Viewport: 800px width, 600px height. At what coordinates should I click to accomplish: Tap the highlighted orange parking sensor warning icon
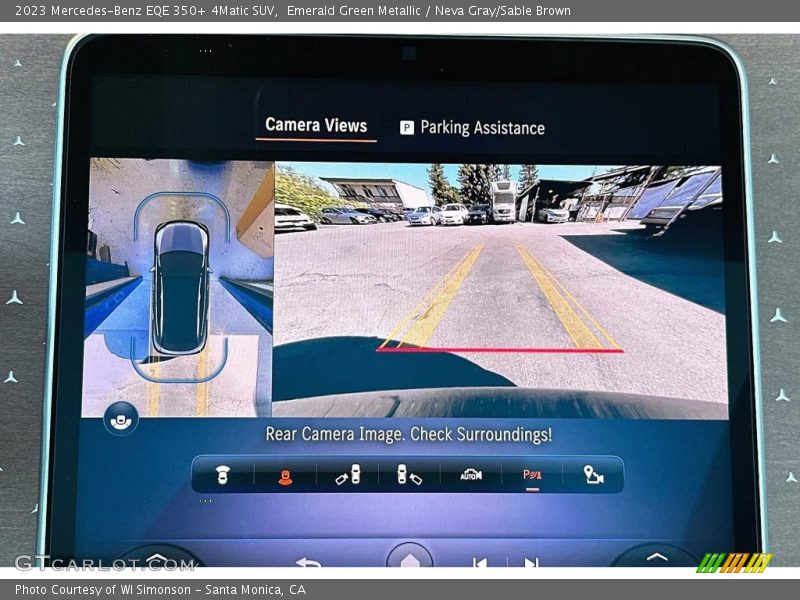tap(286, 477)
